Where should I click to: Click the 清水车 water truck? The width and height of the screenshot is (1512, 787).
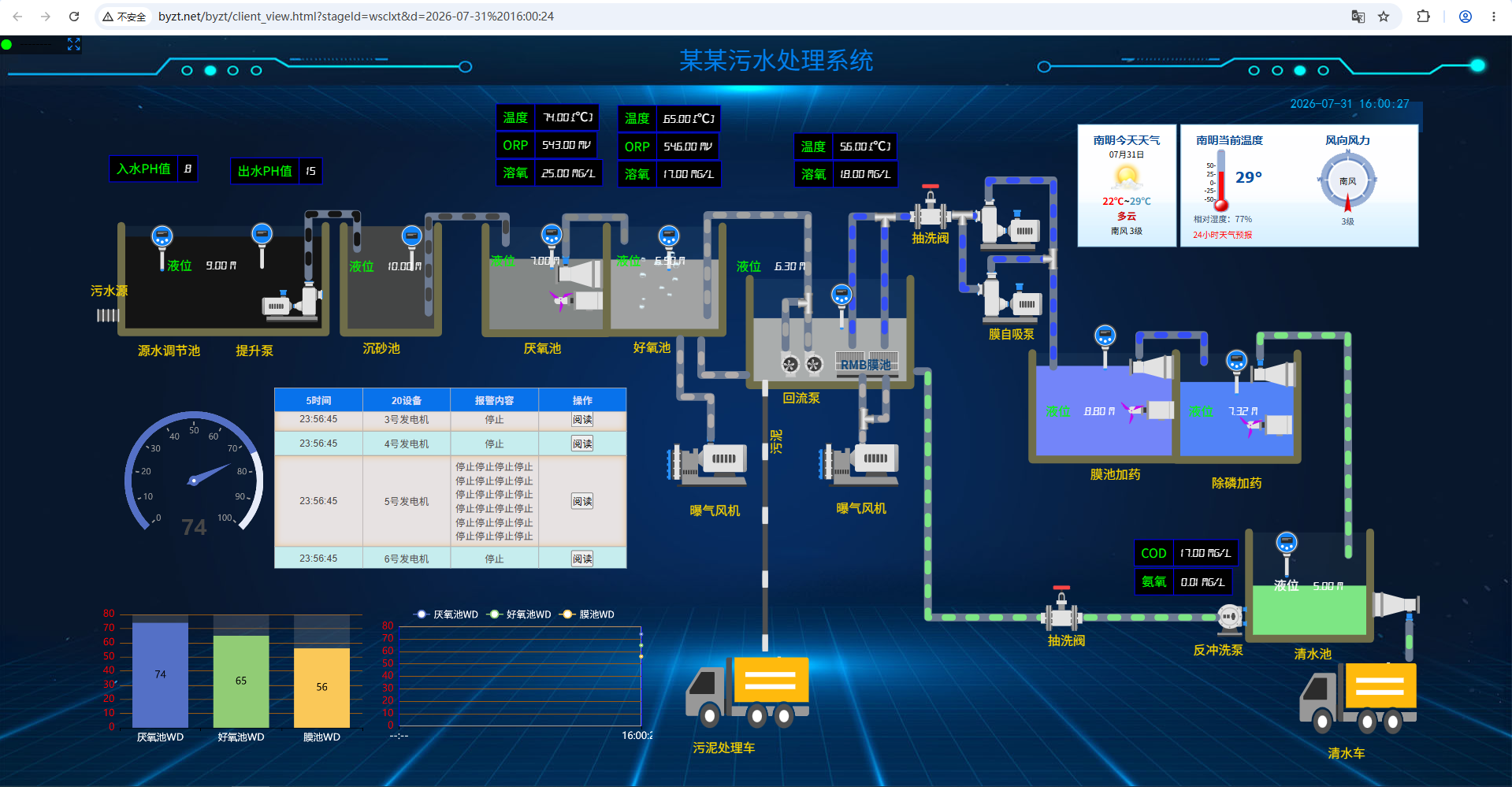point(1358,698)
